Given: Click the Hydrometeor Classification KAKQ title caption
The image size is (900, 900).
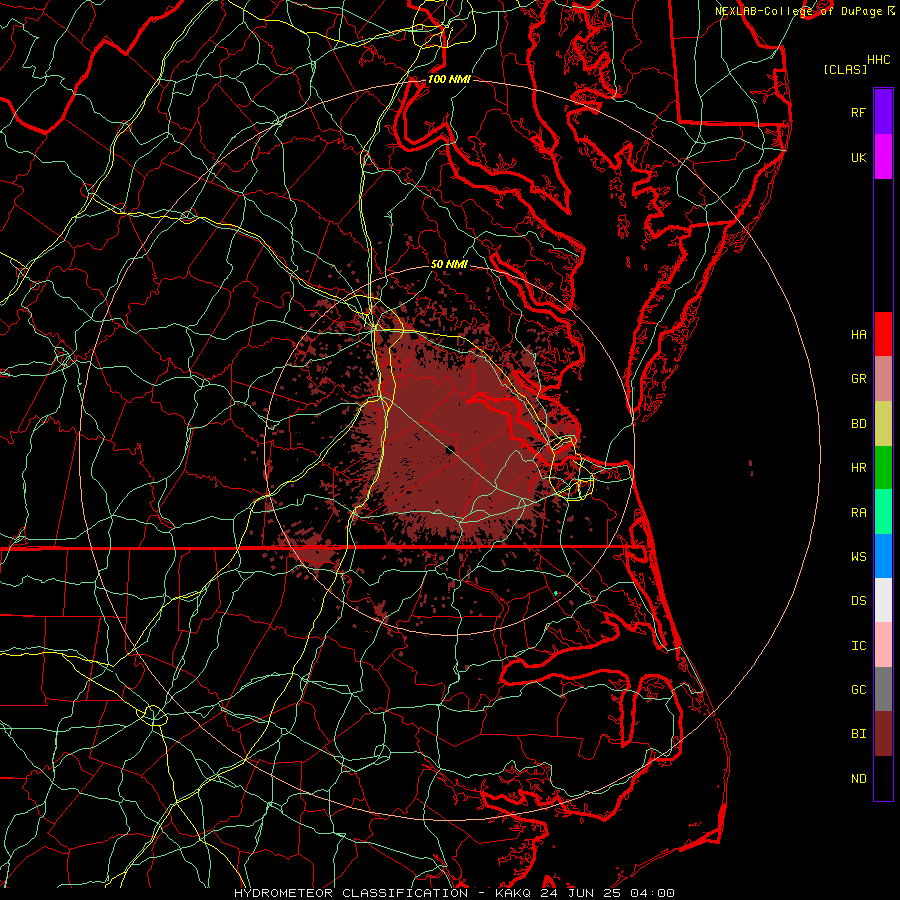Looking at the screenshot, I should point(454,893).
